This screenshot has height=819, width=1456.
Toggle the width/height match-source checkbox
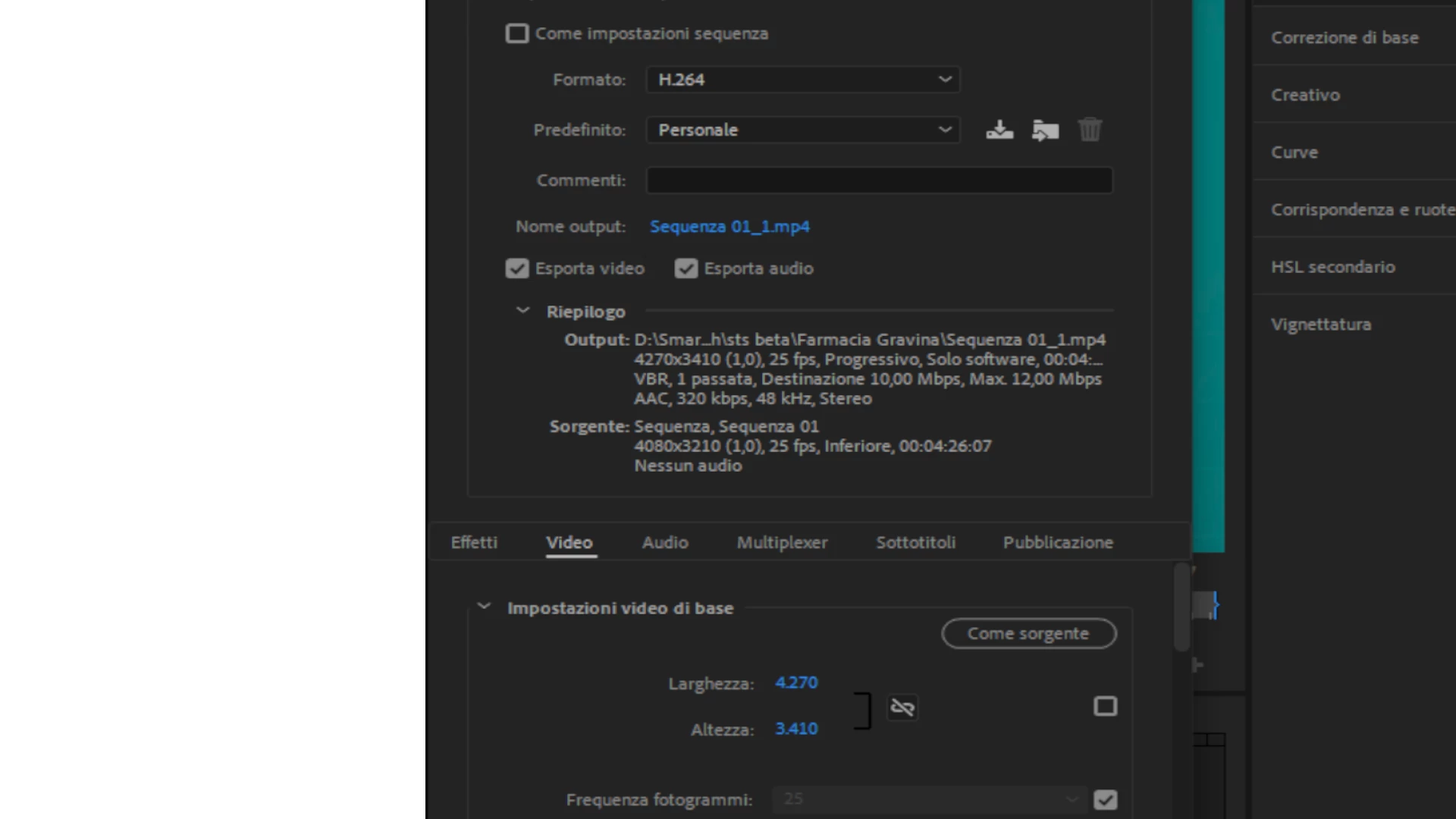click(x=1105, y=707)
